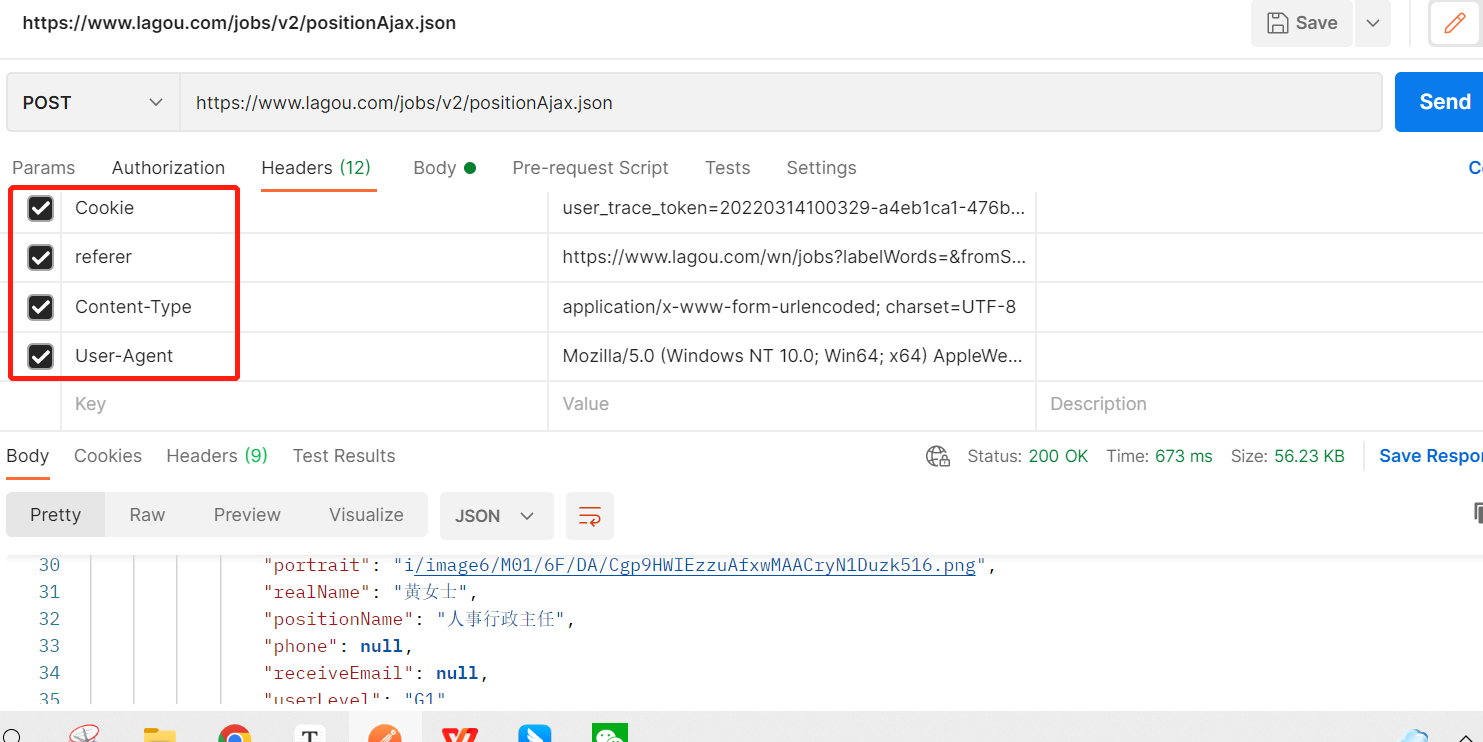
Task: Click the new header Description field
Action: coord(1260,404)
